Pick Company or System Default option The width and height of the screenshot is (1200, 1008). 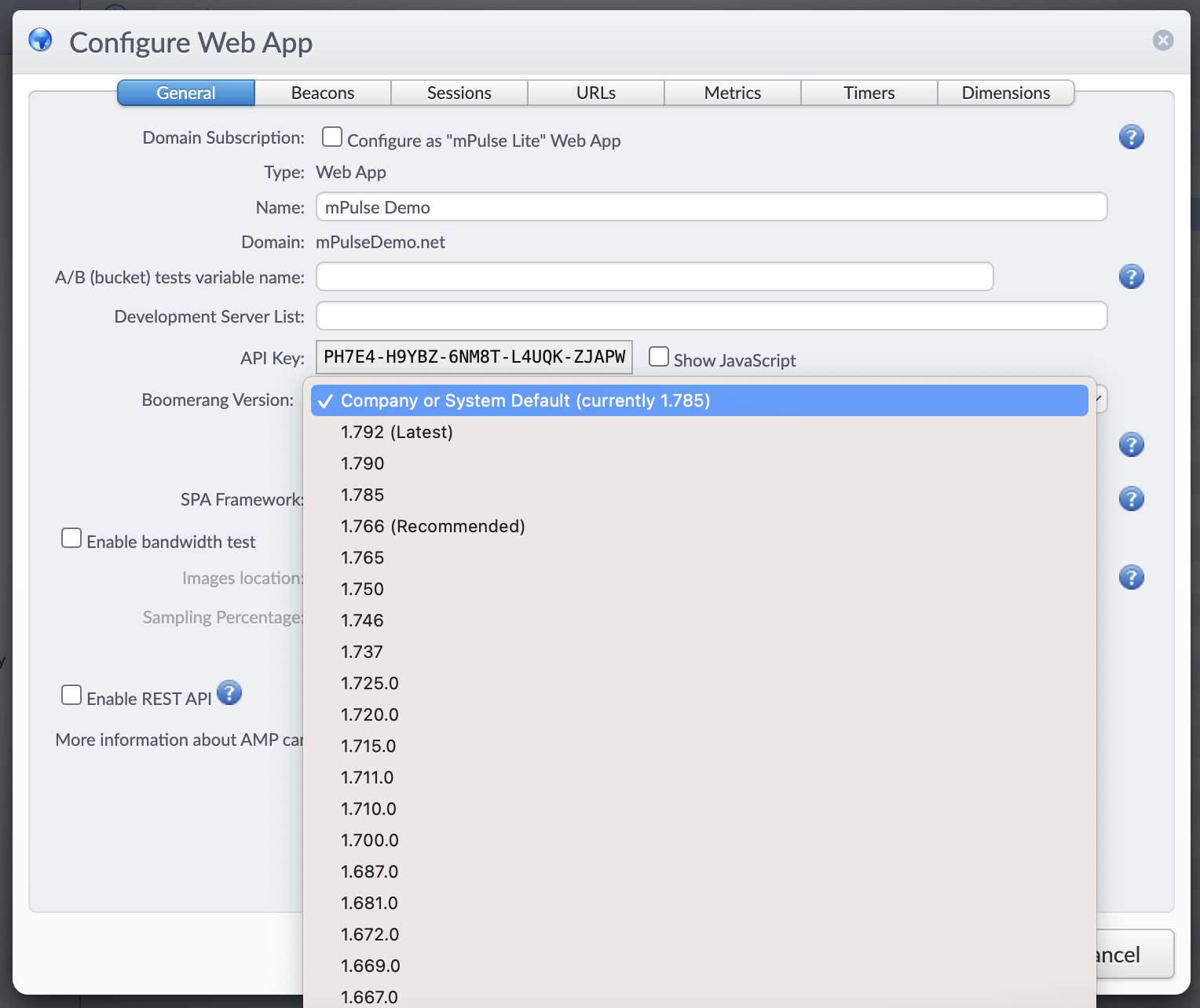525,401
